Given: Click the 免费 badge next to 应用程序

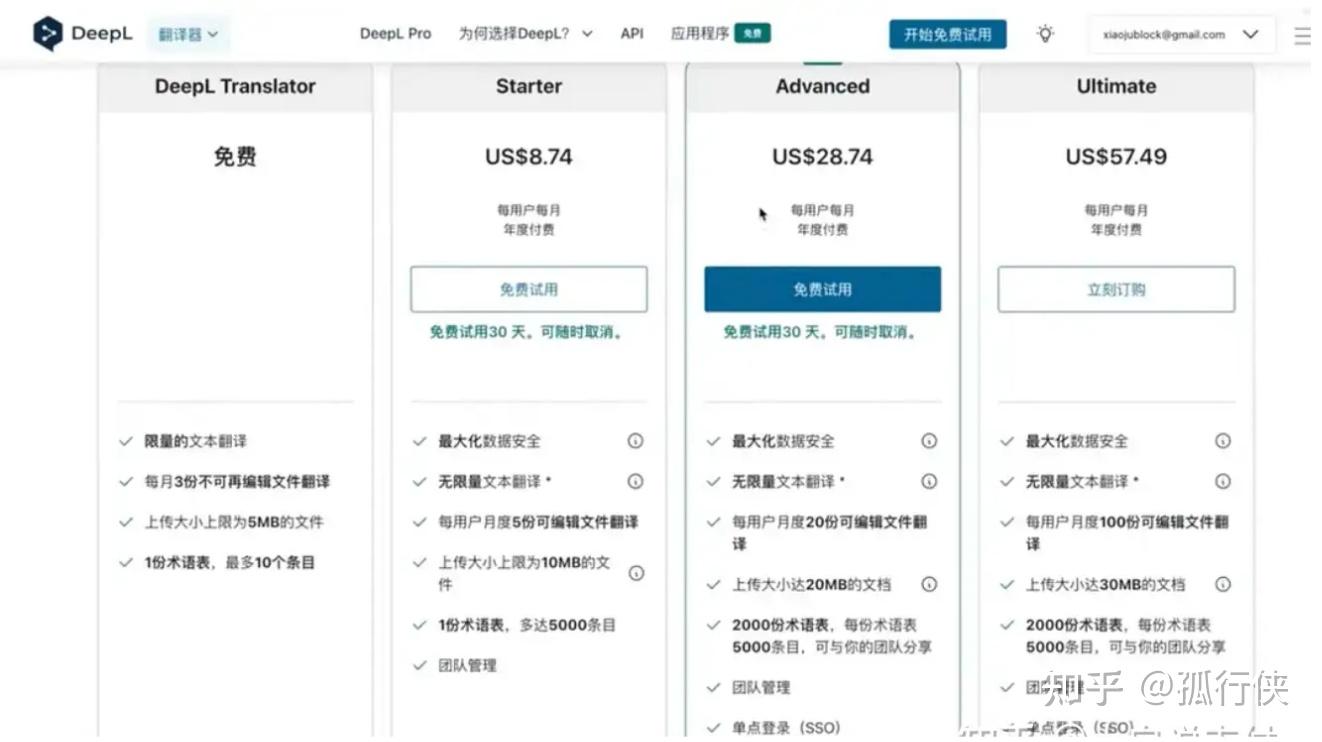Looking at the screenshot, I should pyautogui.click(x=751, y=31).
